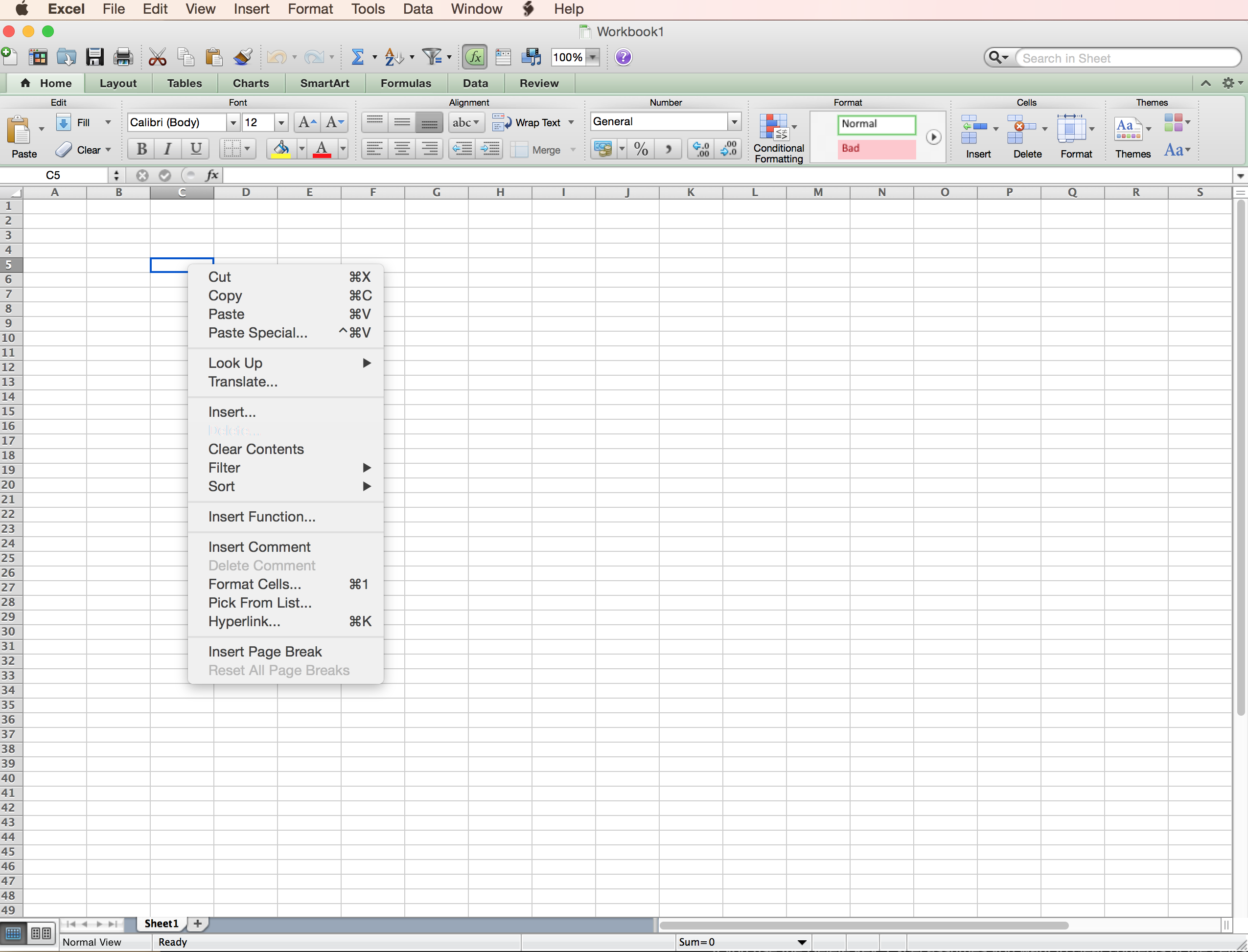Click the Insert Function icon in ribbon
Screen dimensions: 1248x952
pyautogui.click(x=476, y=57)
